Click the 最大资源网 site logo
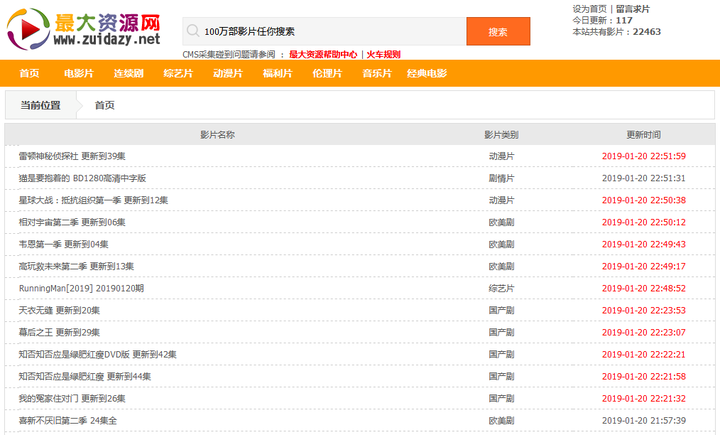720x435 pixels. tap(83, 29)
